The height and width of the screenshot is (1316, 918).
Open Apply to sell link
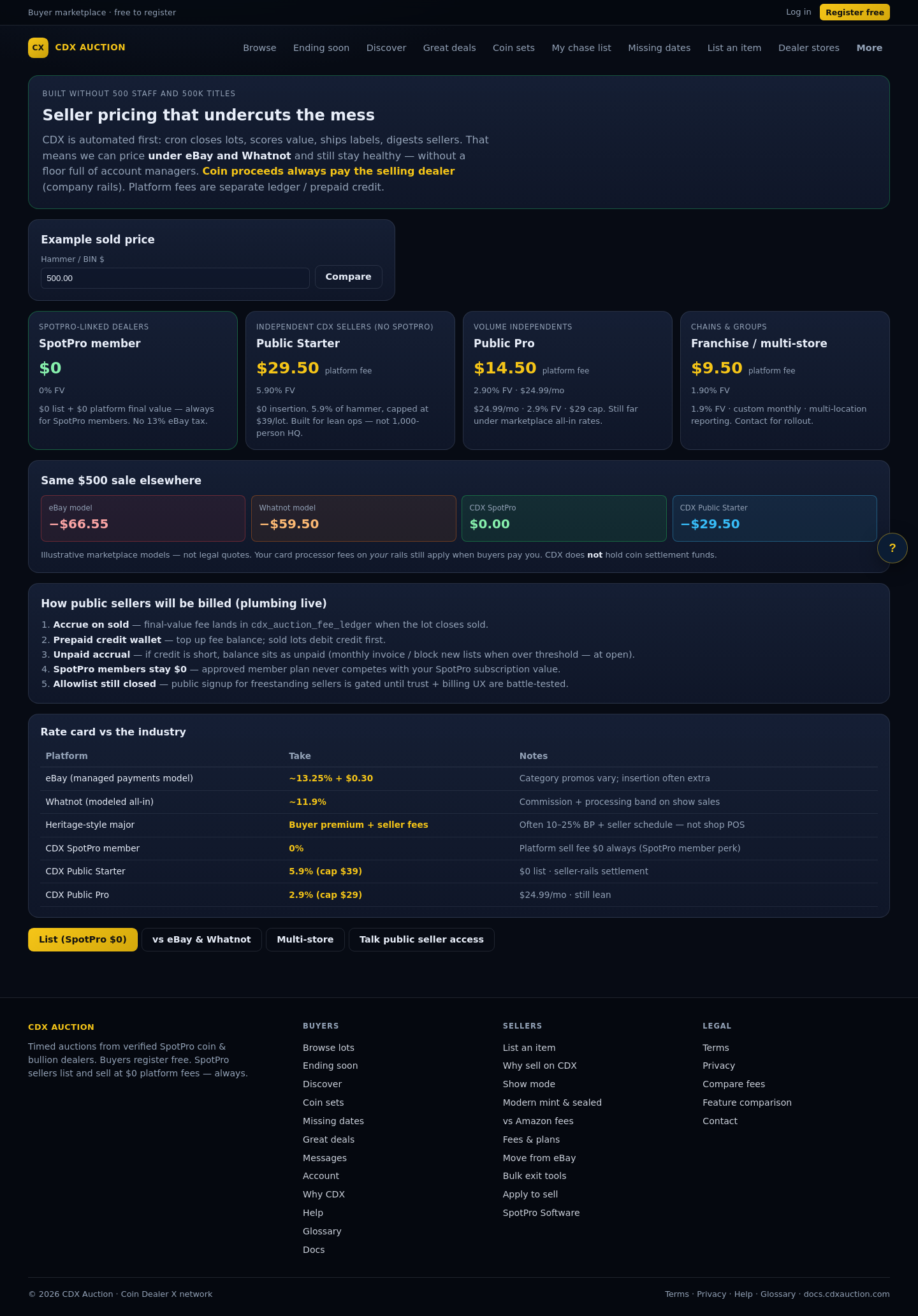click(530, 1194)
